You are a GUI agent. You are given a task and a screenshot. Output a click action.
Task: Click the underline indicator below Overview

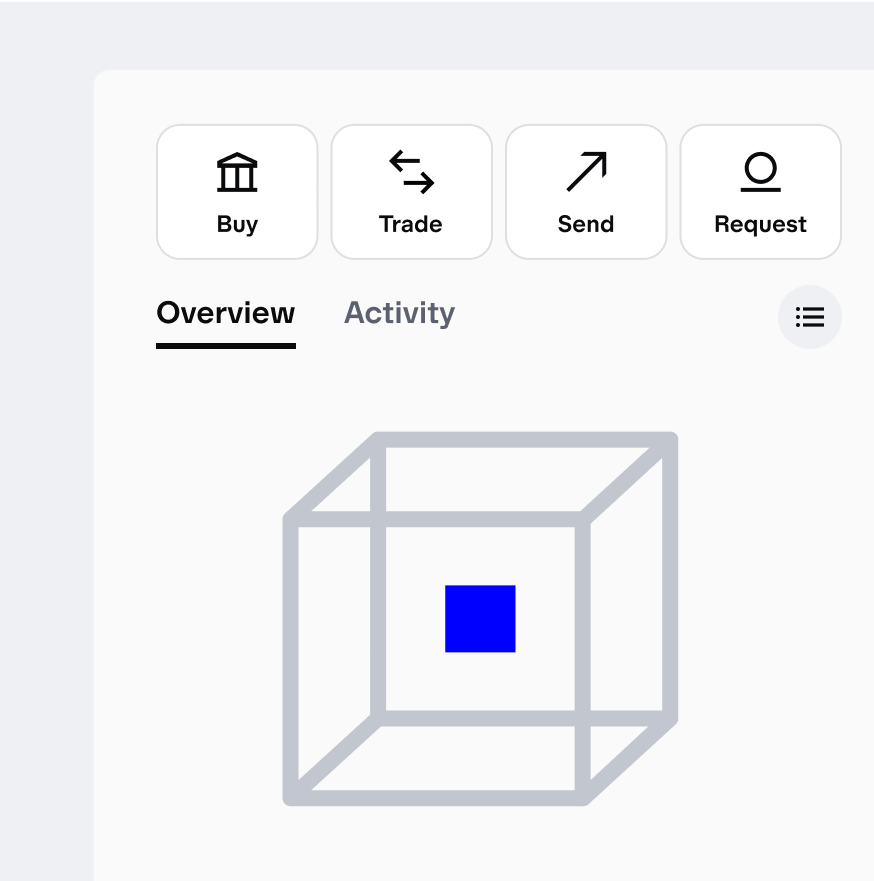tap(225, 345)
